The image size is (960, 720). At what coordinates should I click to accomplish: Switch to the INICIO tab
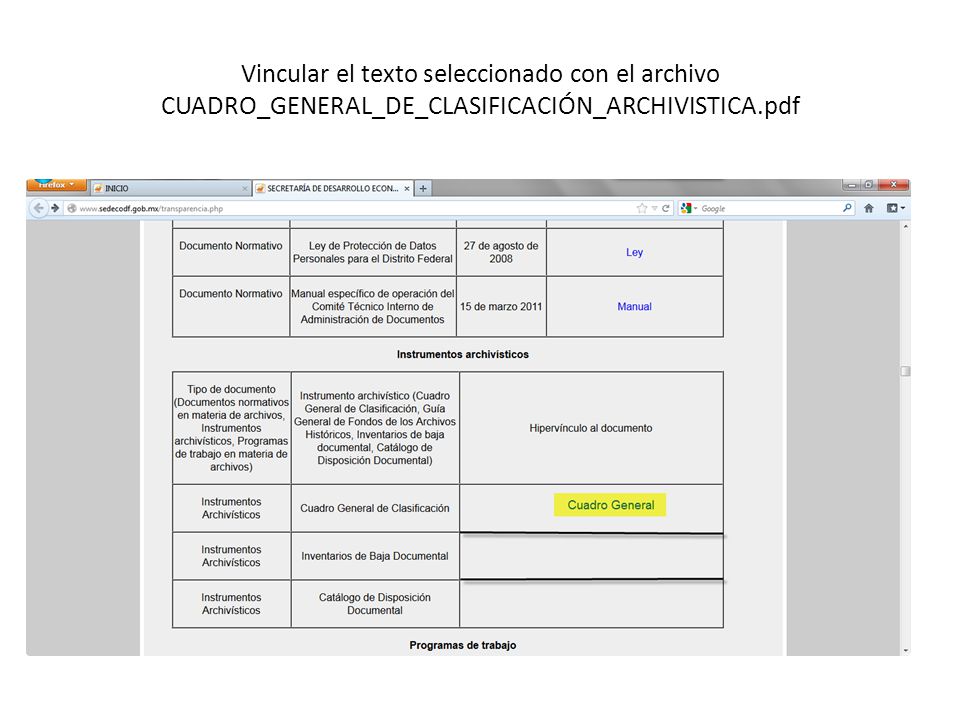tap(170, 188)
